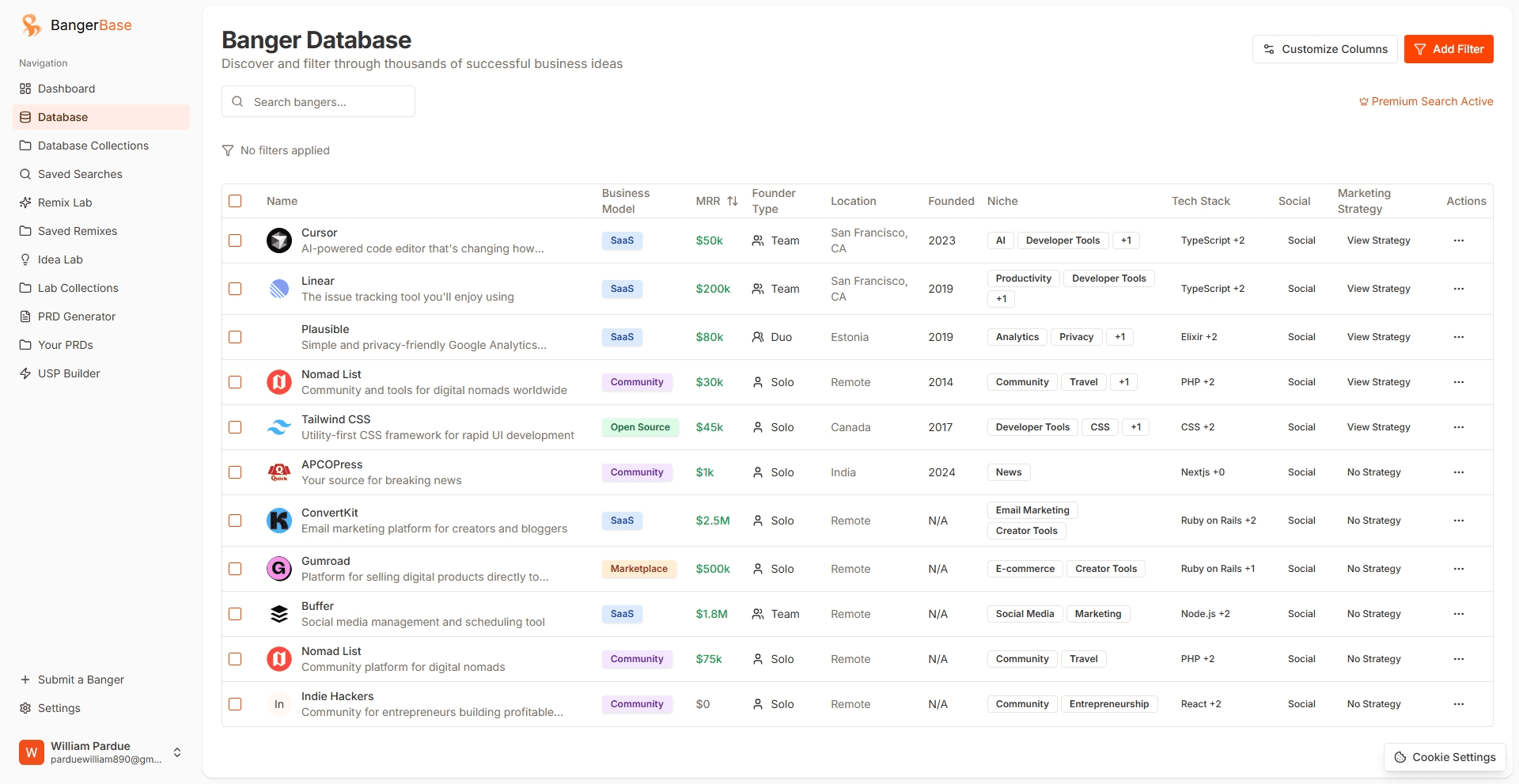Image resolution: width=1519 pixels, height=784 pixels.
Task: Open Cookie Settings button
Action: [x=1445, y=757]
